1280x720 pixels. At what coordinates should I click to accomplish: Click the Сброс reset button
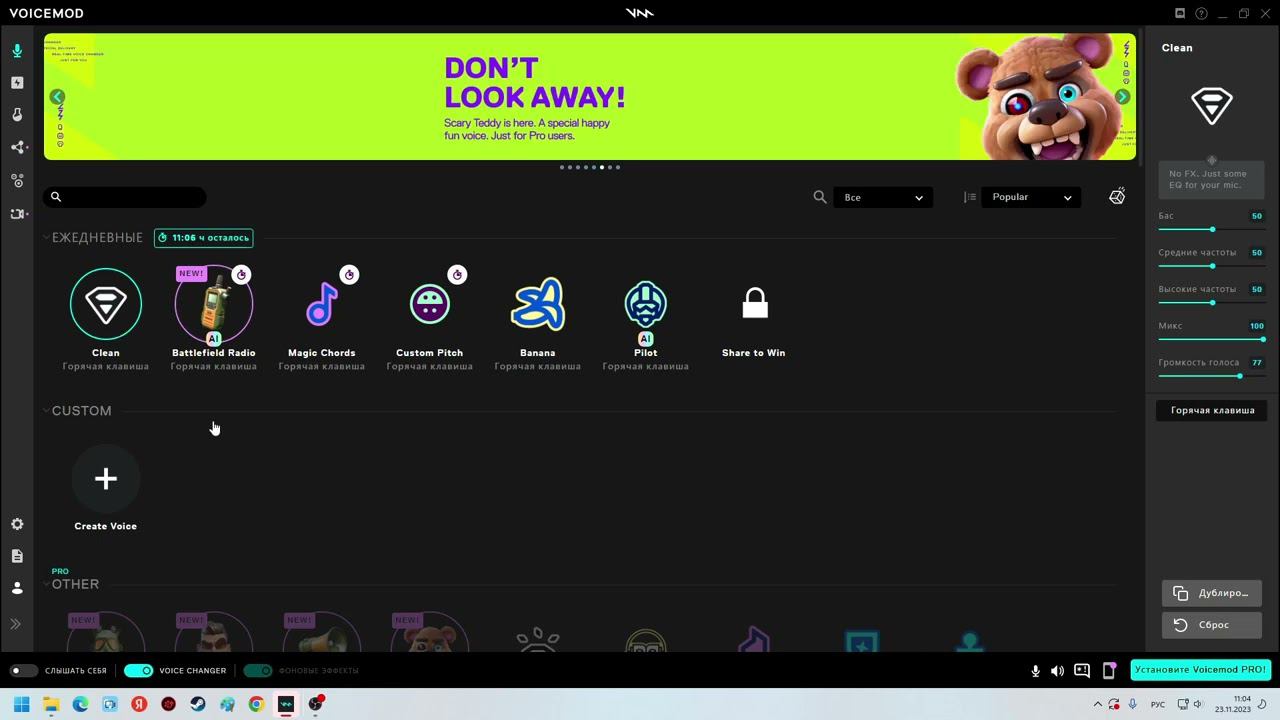(x=1212, y=625)
